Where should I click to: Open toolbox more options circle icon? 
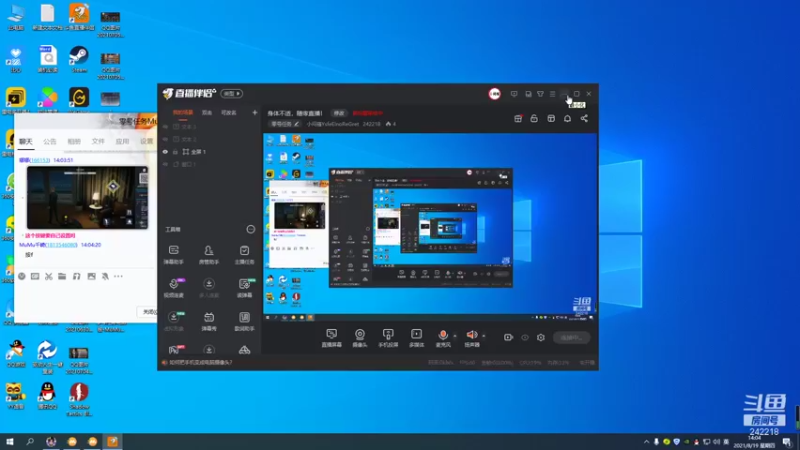click(251, 230)
